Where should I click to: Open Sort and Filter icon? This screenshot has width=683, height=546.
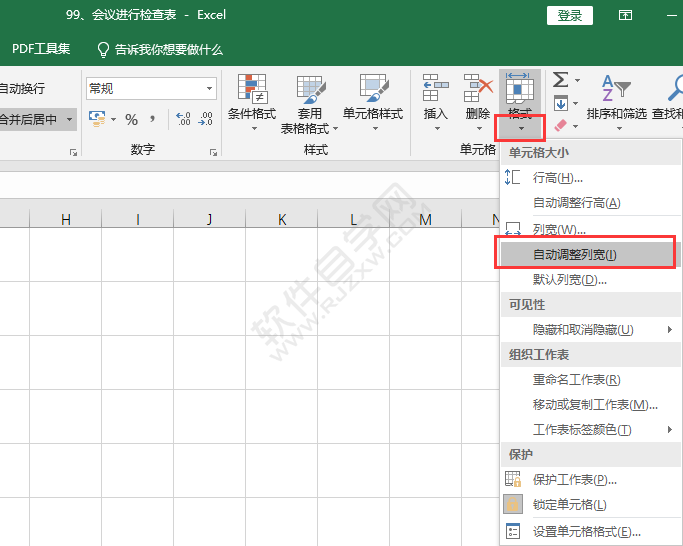click(616, 88)
